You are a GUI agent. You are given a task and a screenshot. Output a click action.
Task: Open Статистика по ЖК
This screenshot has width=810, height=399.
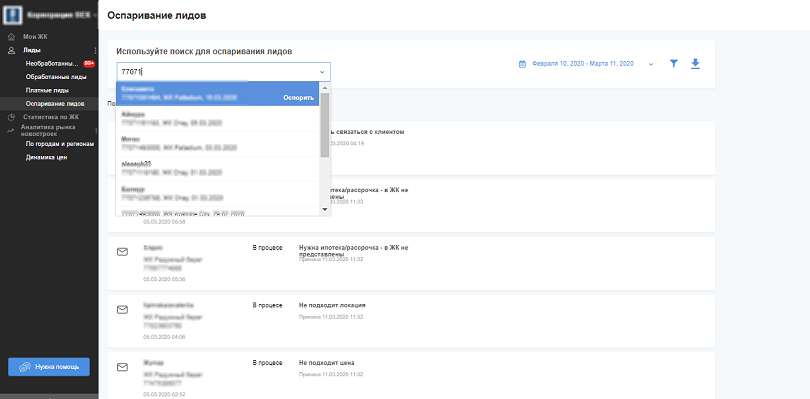(x=51, y=117)
